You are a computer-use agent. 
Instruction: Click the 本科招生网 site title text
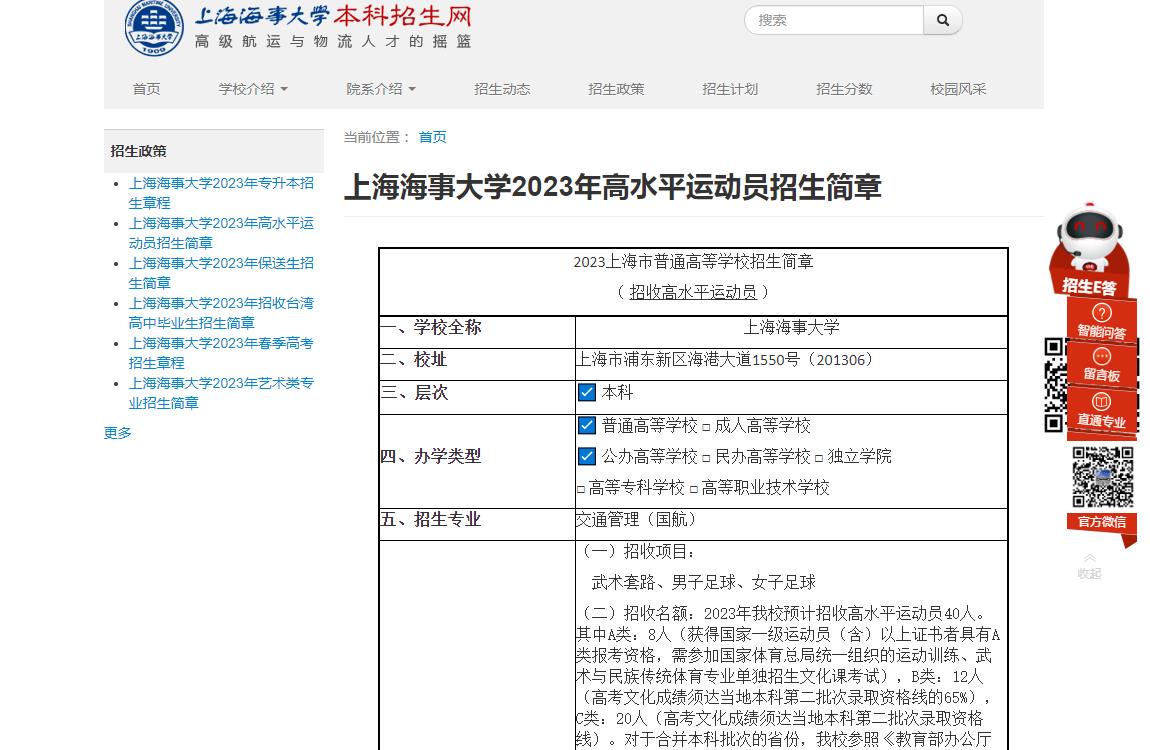[x=403, y=16]
